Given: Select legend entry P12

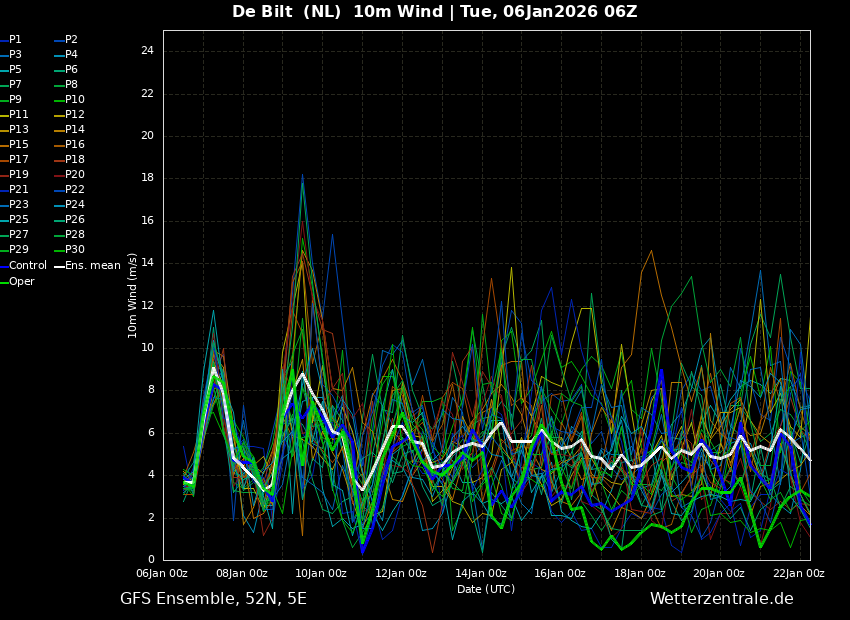Looking at the screenshot, I should pos(69,114).
